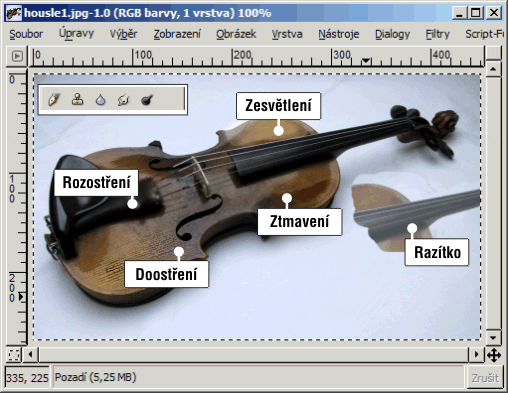Open the Soubor menu
The image size is (508, 393).
coord(26,34)
